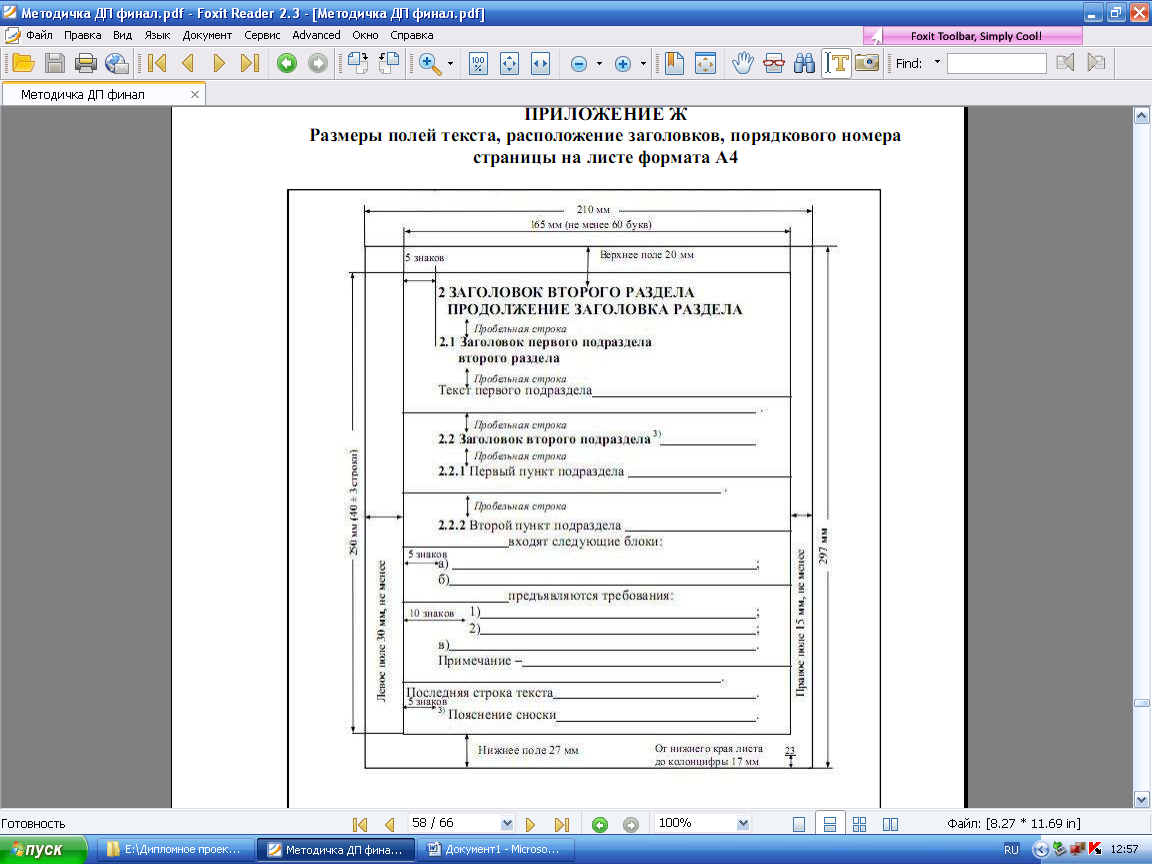
Task: Switch to Single Page layout
Action: tap(799, 824)
